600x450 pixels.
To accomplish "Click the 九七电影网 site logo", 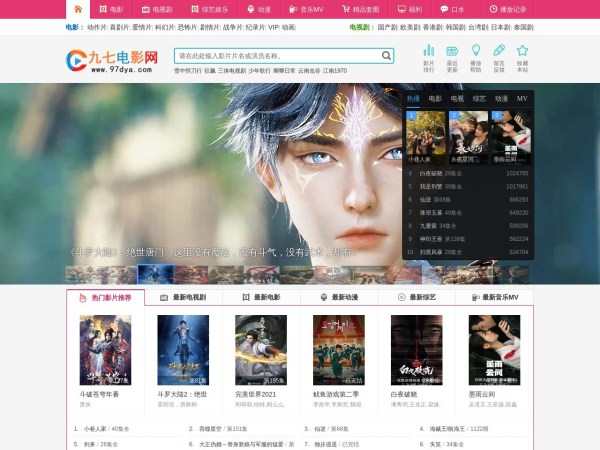I will pyautogui.click(x=112, y=63).
